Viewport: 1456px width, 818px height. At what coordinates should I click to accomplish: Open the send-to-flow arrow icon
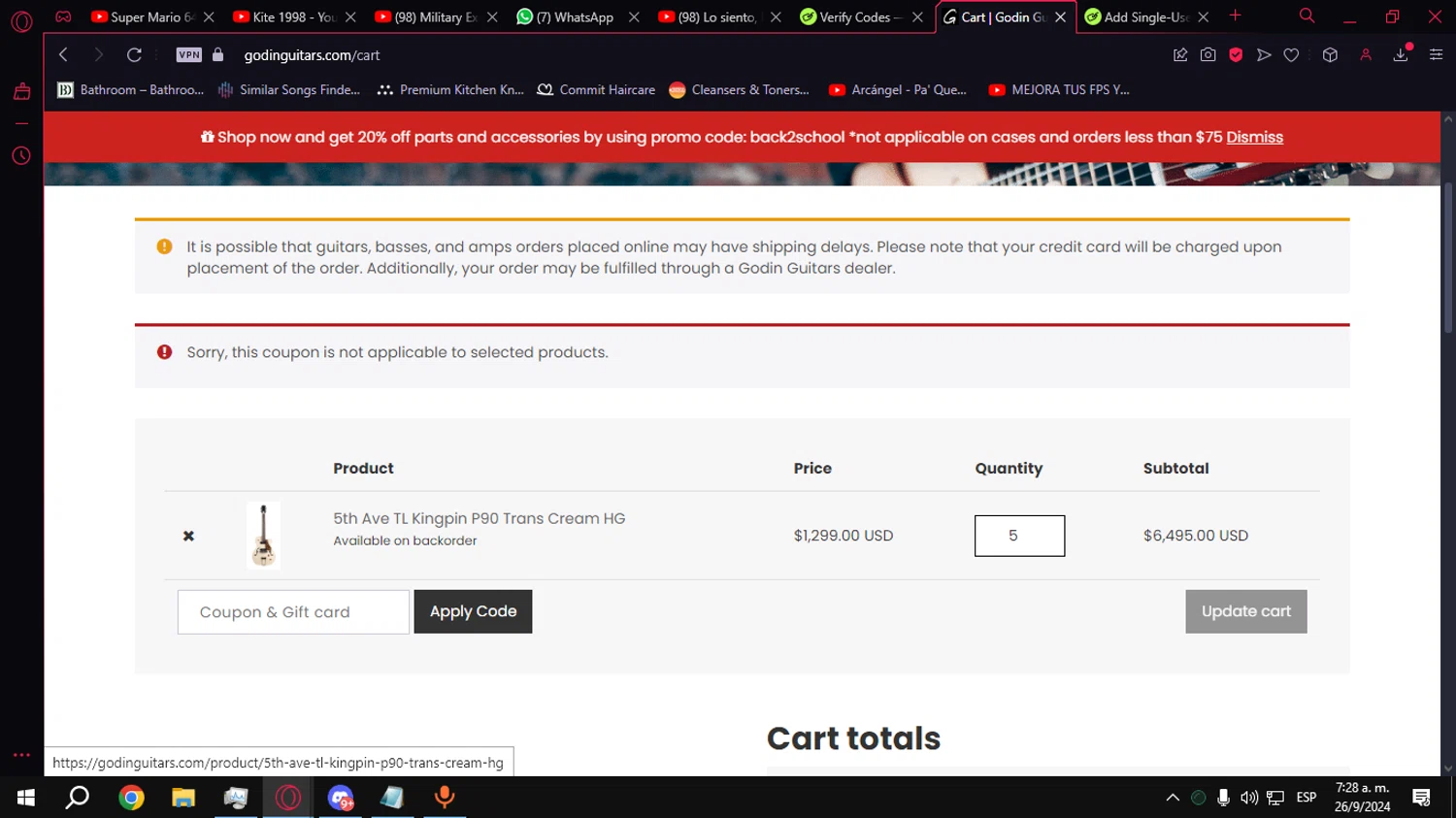point(1263,55)
